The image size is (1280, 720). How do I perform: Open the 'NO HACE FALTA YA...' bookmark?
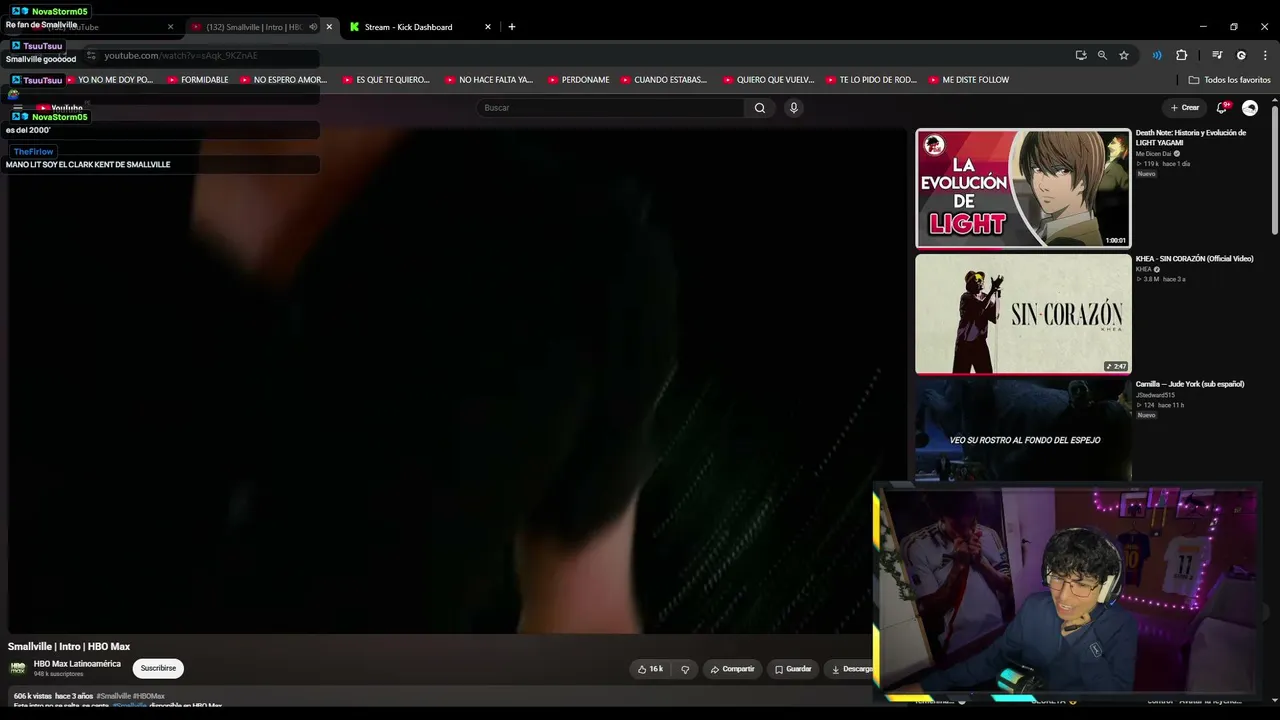[x=489, y=80]
